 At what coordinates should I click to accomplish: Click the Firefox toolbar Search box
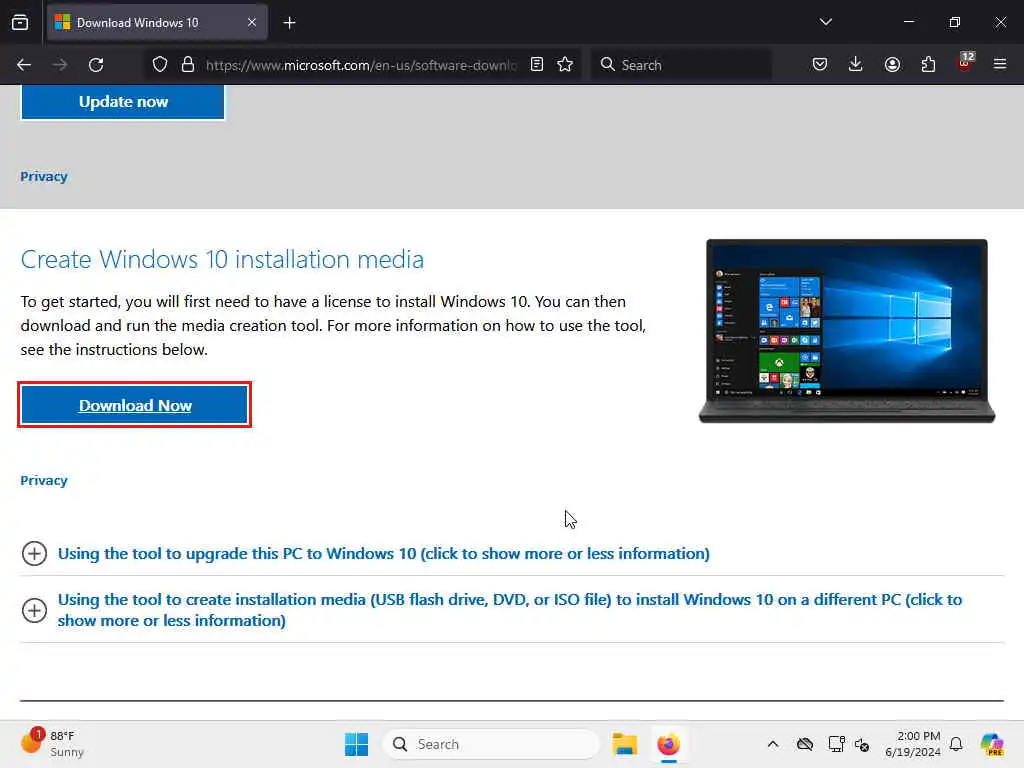(x=681, y=65)
